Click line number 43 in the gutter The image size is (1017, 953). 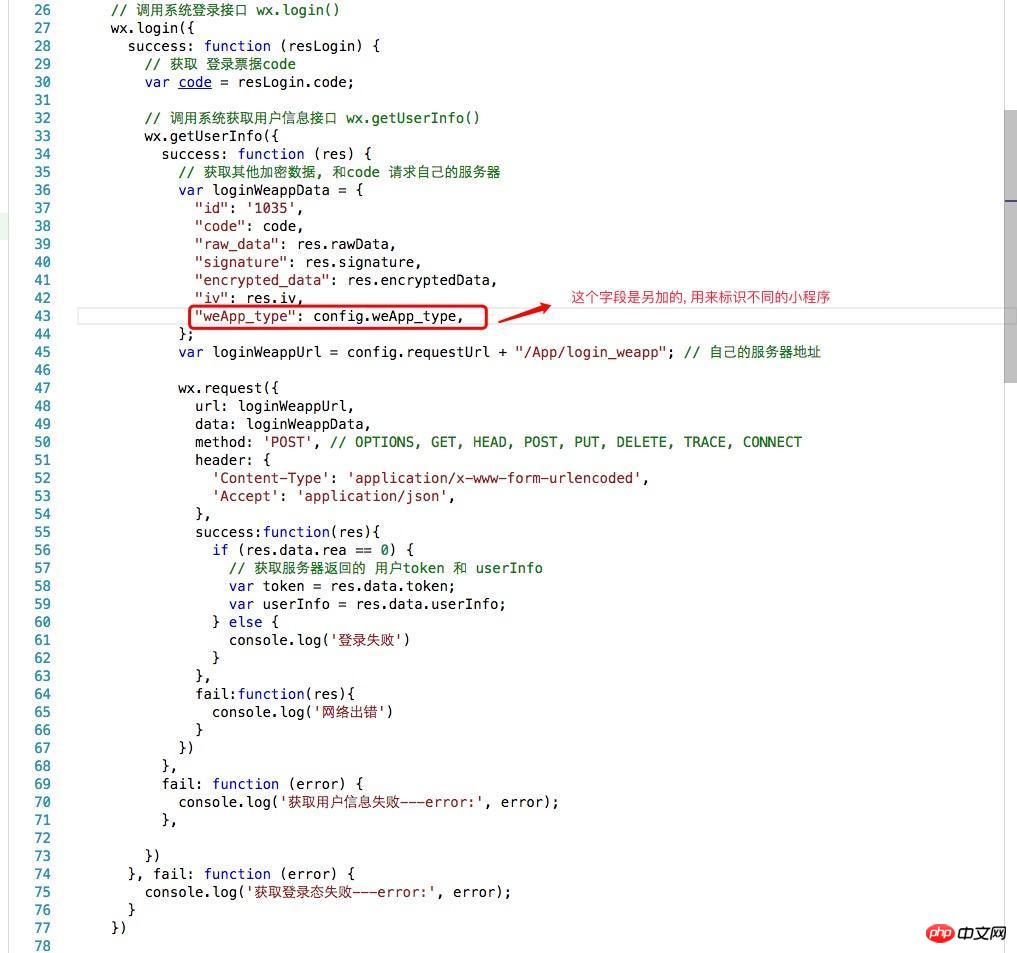41,316
